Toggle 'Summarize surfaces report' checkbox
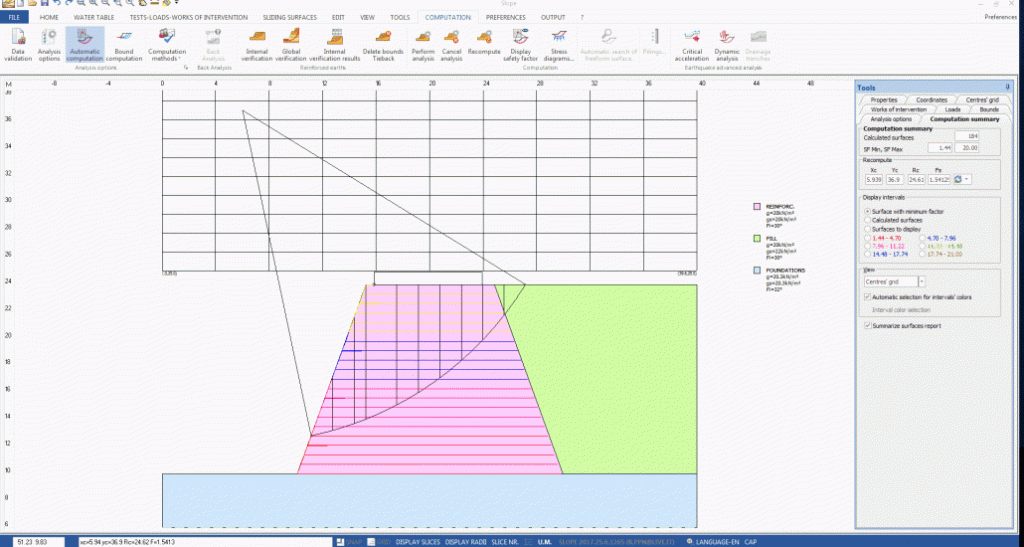The image size is (1024, 547). click(866, 325)
